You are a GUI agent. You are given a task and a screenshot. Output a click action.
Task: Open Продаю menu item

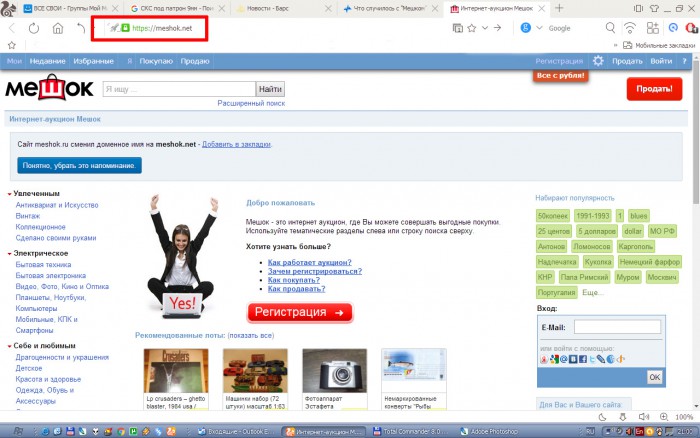(x=195, y=61)
